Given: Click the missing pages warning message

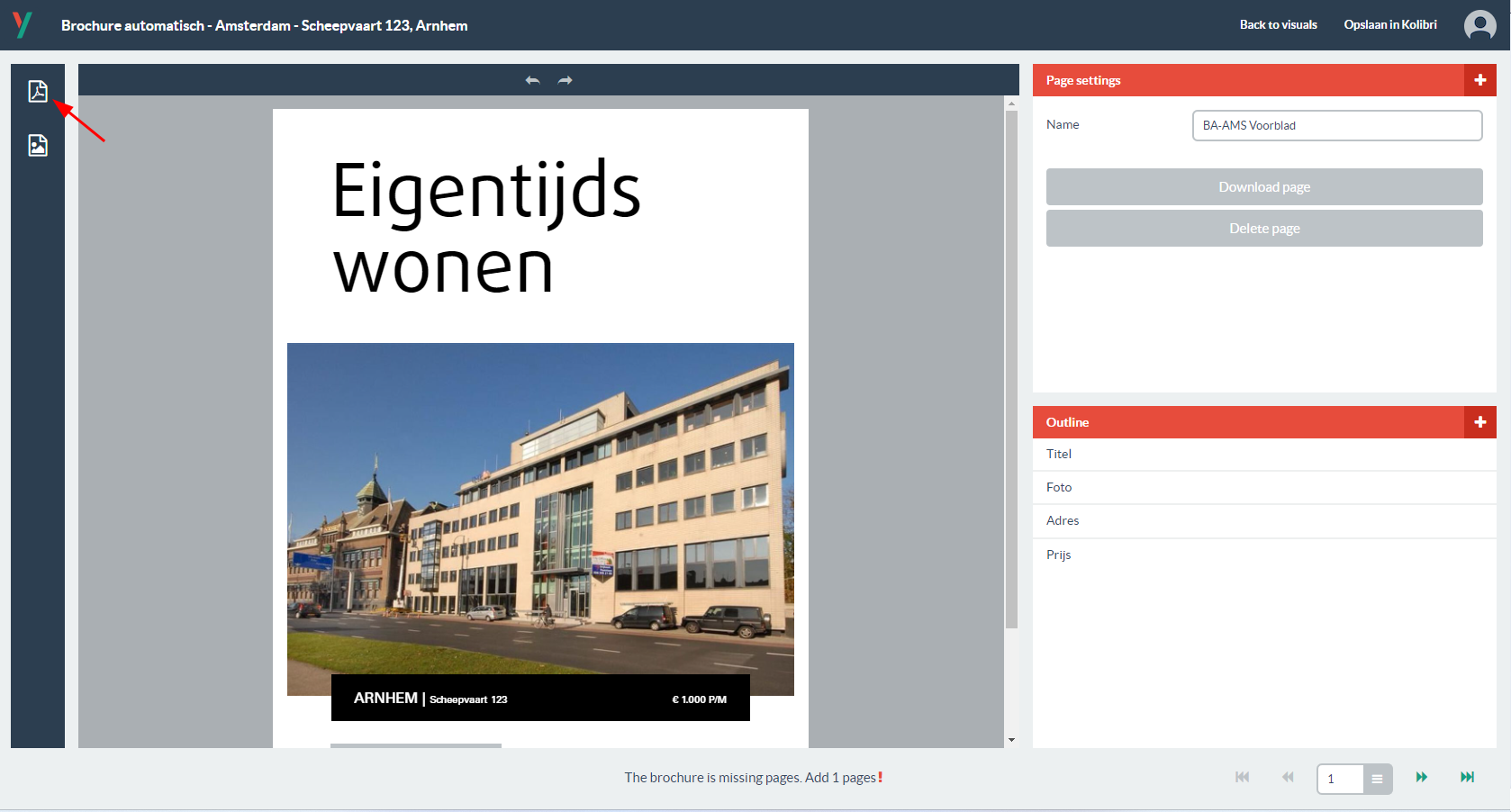Looking at the screenshot, I should pos(754,778).
